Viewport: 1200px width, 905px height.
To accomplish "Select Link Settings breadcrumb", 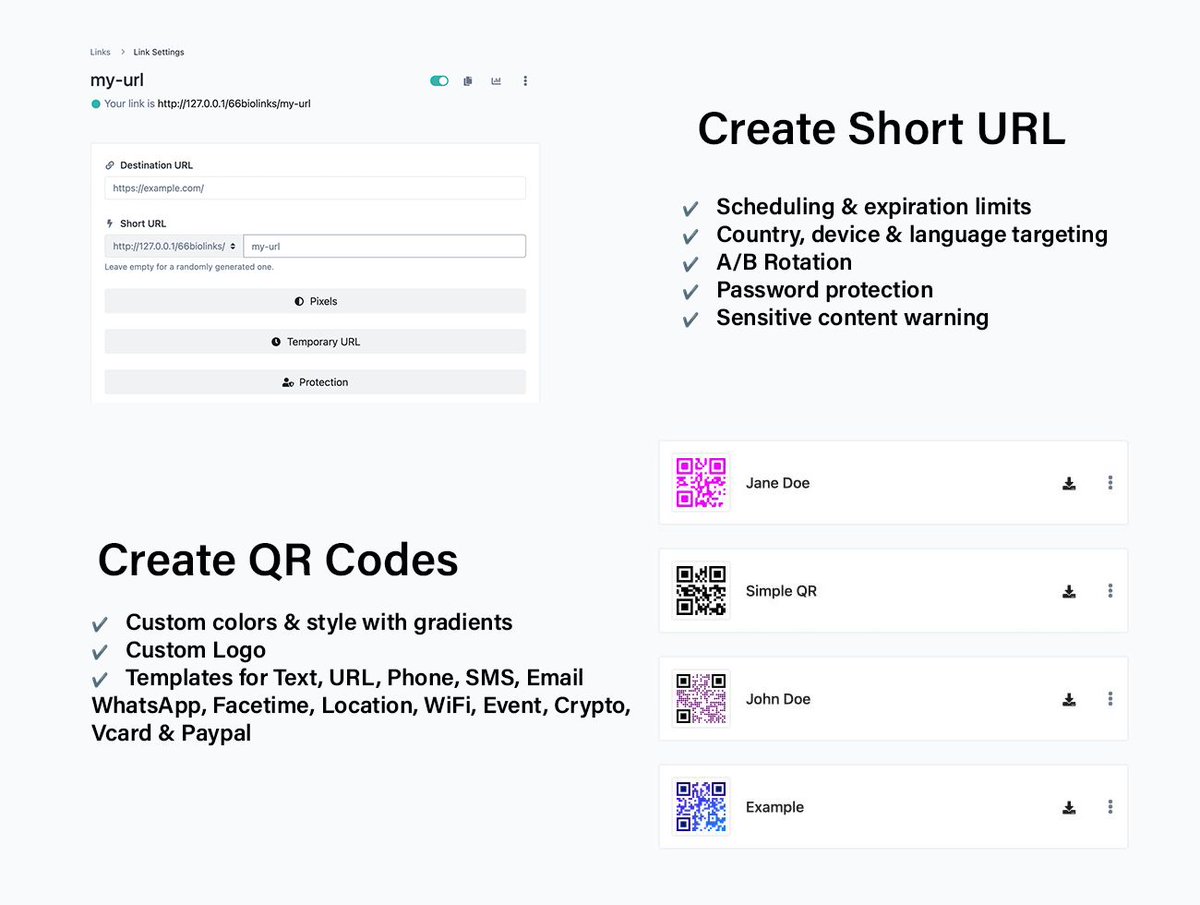I will pos(159,52).
